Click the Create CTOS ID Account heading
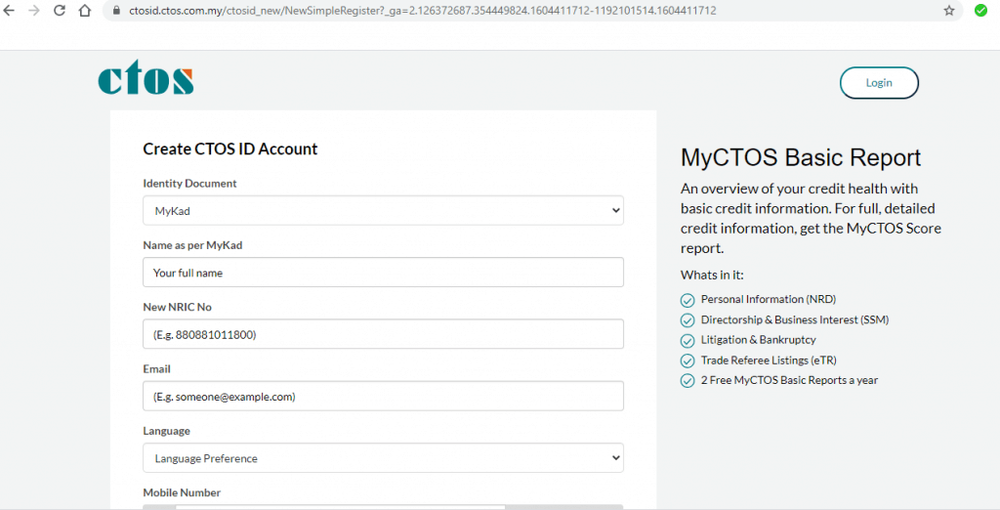 point(230,149)
